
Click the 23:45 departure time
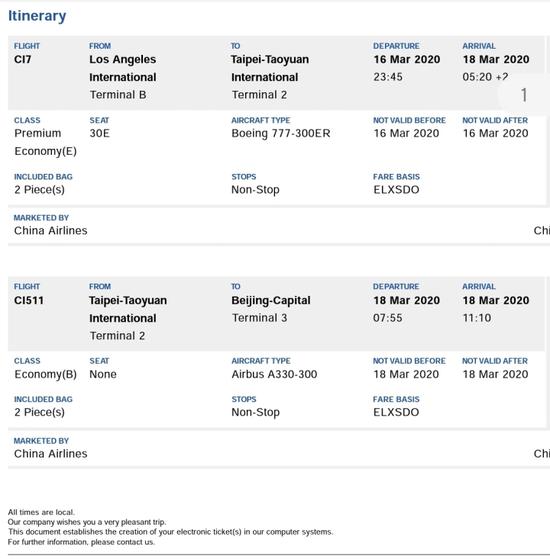point(388,77)
